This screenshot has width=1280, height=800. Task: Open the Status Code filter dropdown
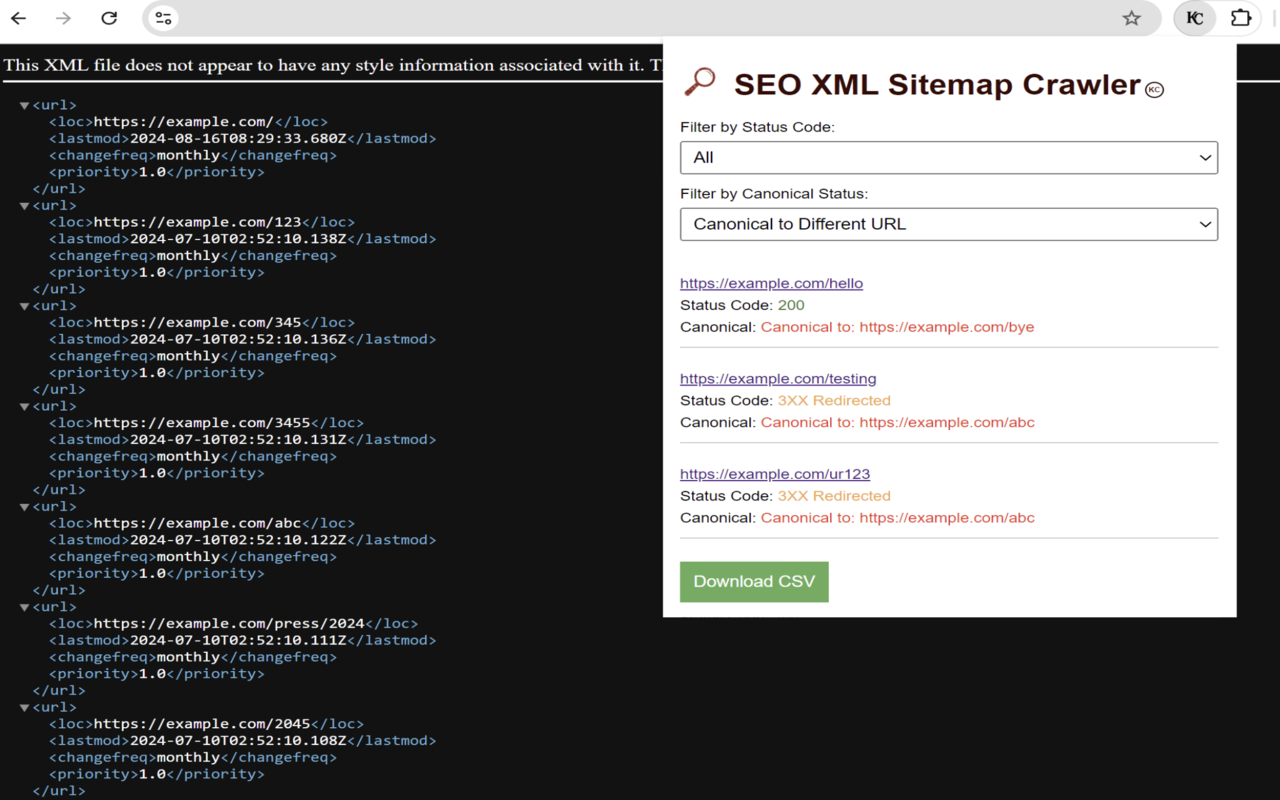(948, 157)
